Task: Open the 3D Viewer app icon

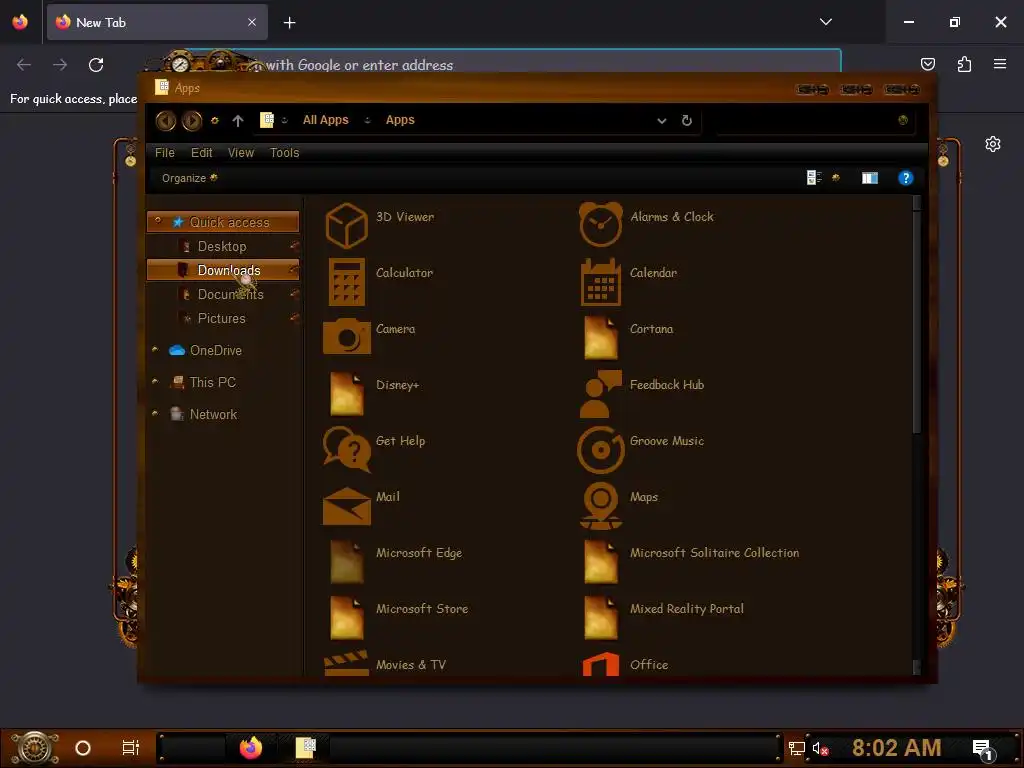Action: 346,226
